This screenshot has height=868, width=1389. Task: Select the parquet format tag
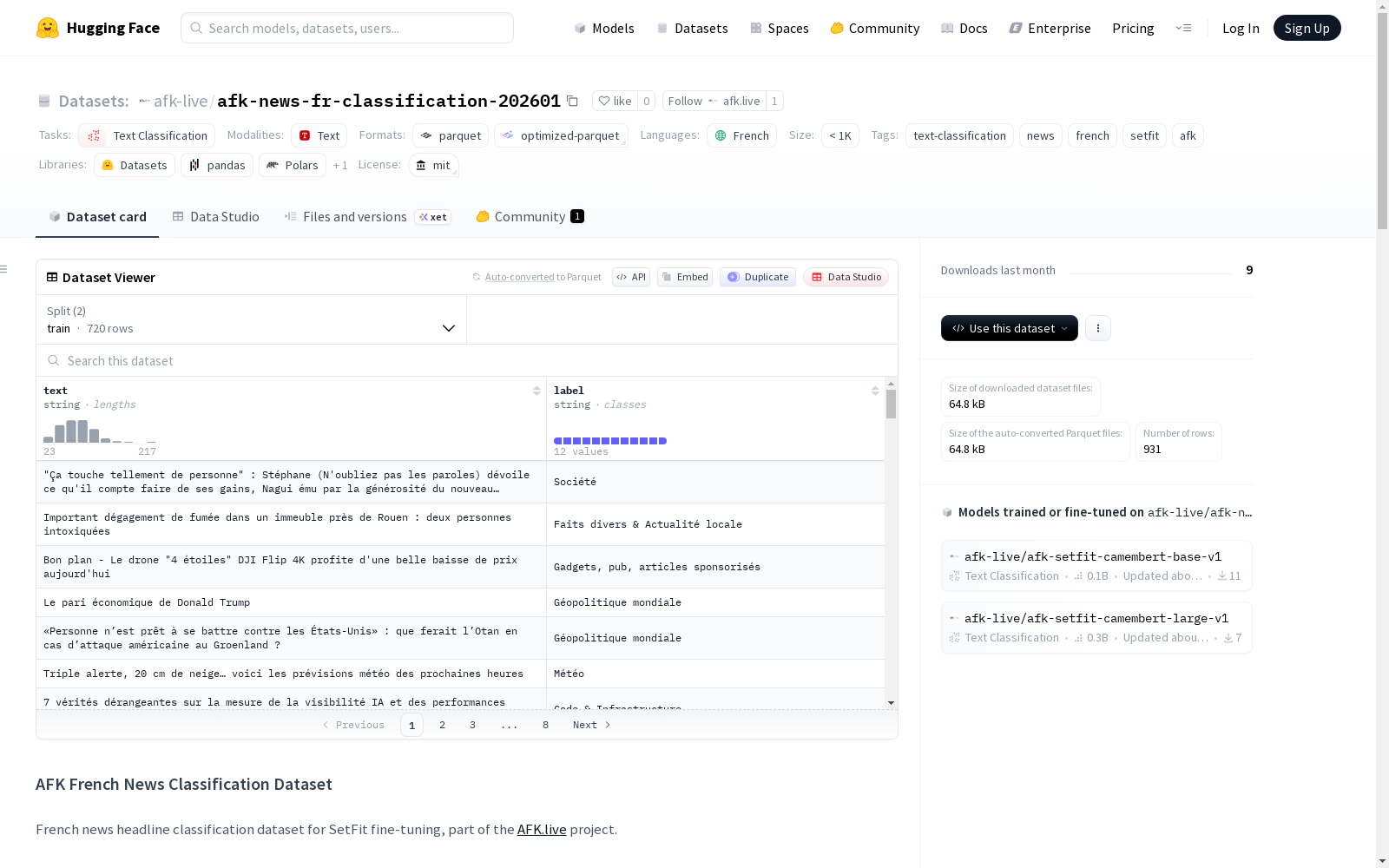pos(451,135)
